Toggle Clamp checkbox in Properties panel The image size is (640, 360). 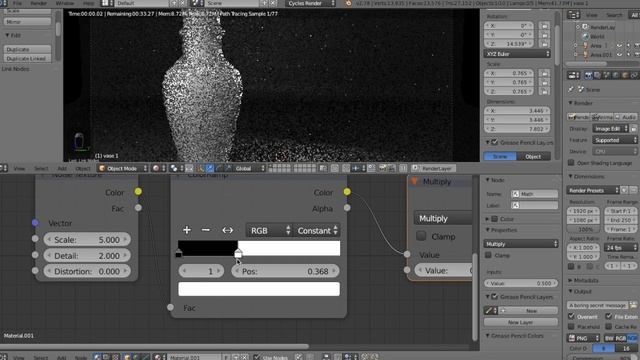(488, 255)
